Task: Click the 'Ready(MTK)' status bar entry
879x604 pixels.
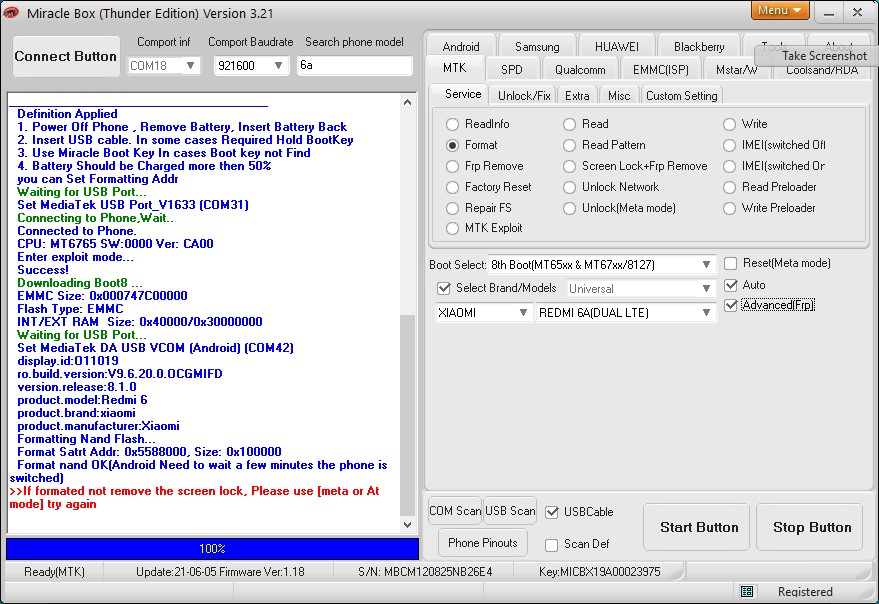Action: point(54,572)
